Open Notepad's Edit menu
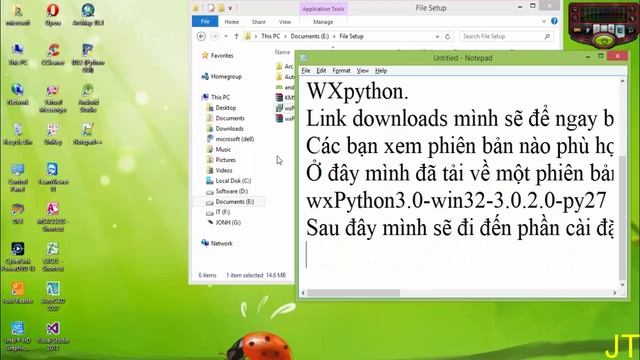The image size is (640, 360). tap(321, 71)
